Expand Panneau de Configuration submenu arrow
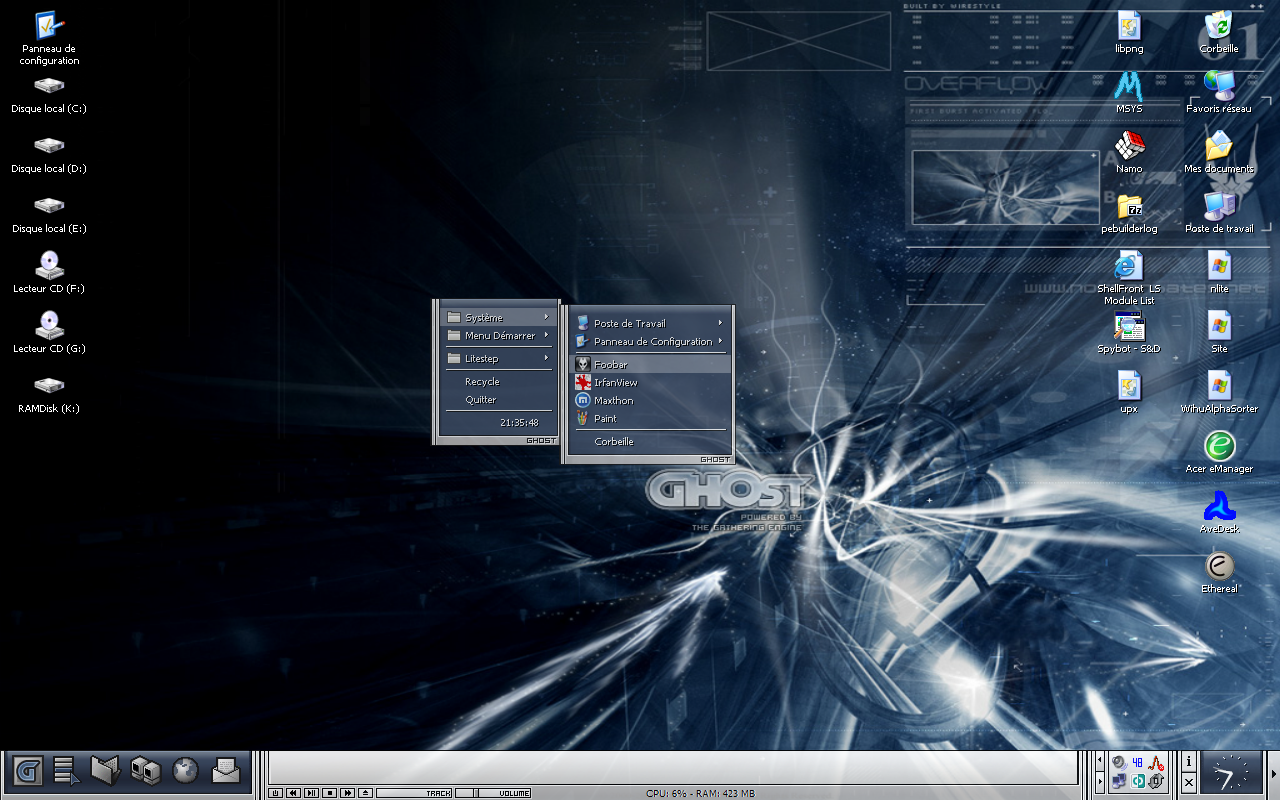1280x800 pixels. point(720,341)
